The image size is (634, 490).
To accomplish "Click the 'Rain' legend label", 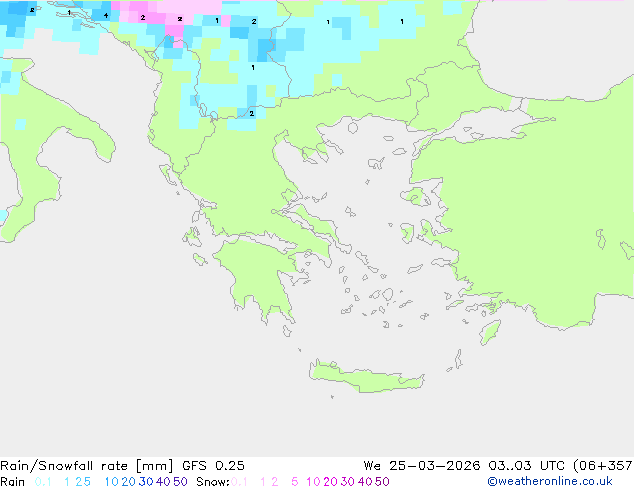I will (x=13, y=482).
